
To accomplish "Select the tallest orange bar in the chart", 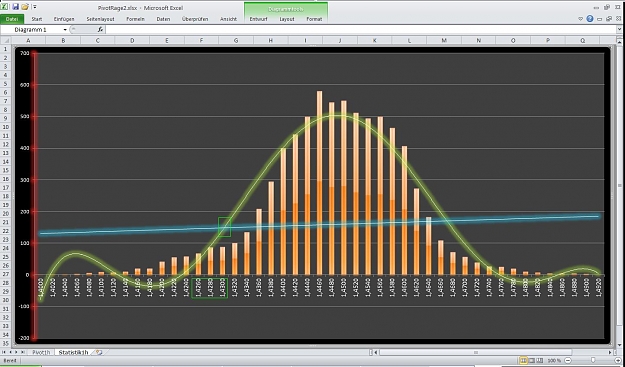I will point(319,183).
